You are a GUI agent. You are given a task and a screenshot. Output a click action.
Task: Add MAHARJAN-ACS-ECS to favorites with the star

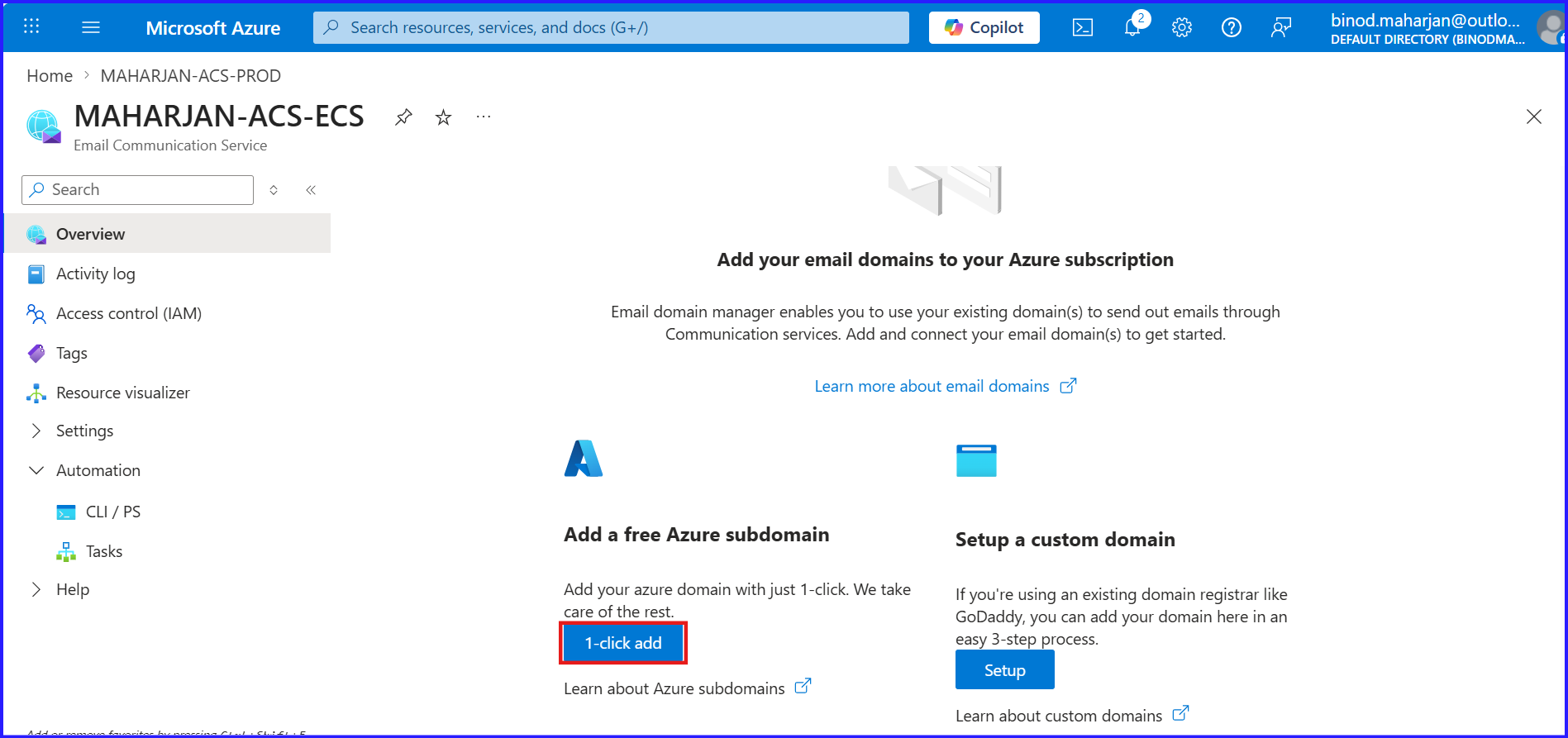444,117
